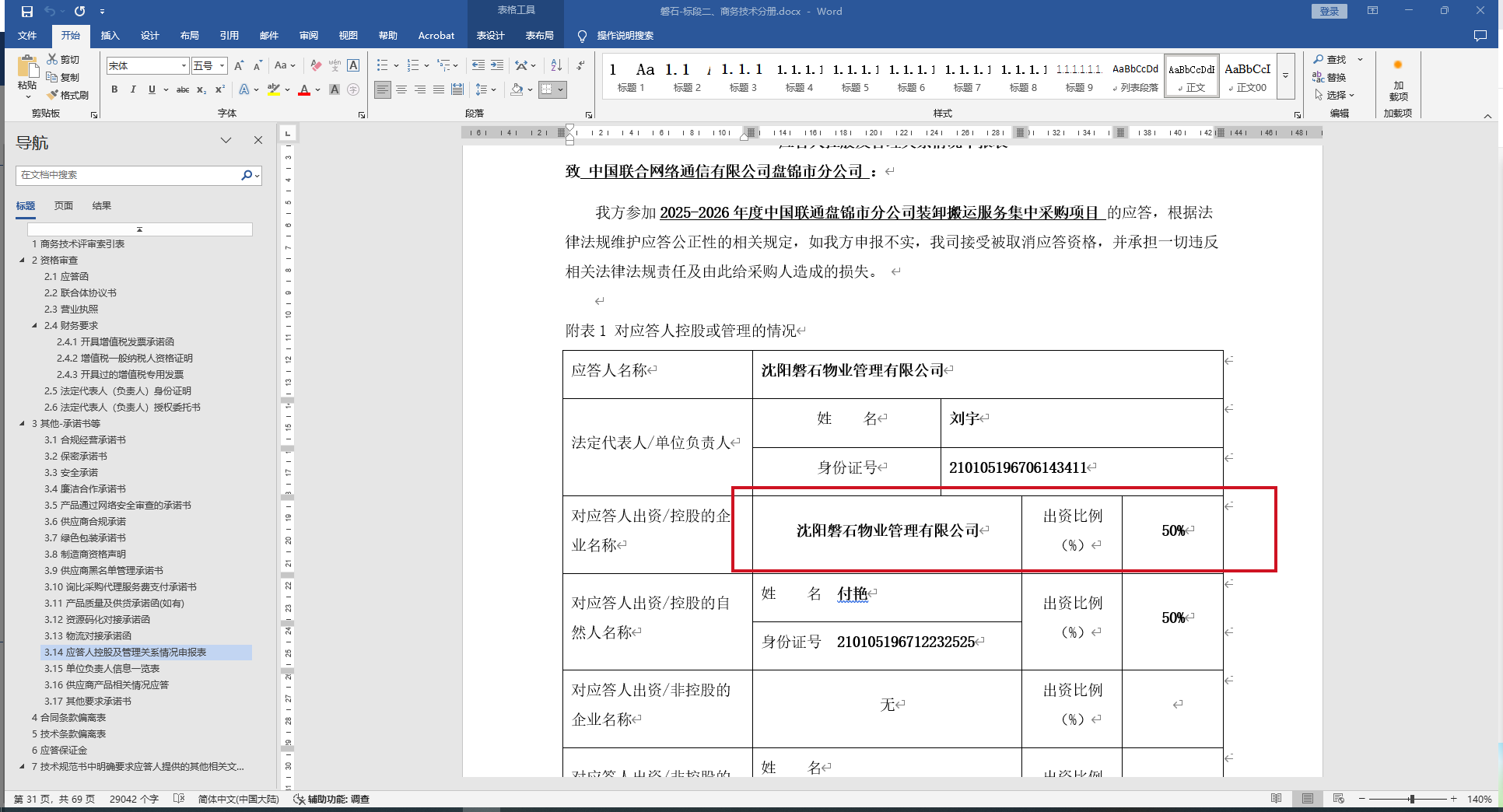
Task: Open the font name dropdown (宋体)
Action: click(184, 66)
